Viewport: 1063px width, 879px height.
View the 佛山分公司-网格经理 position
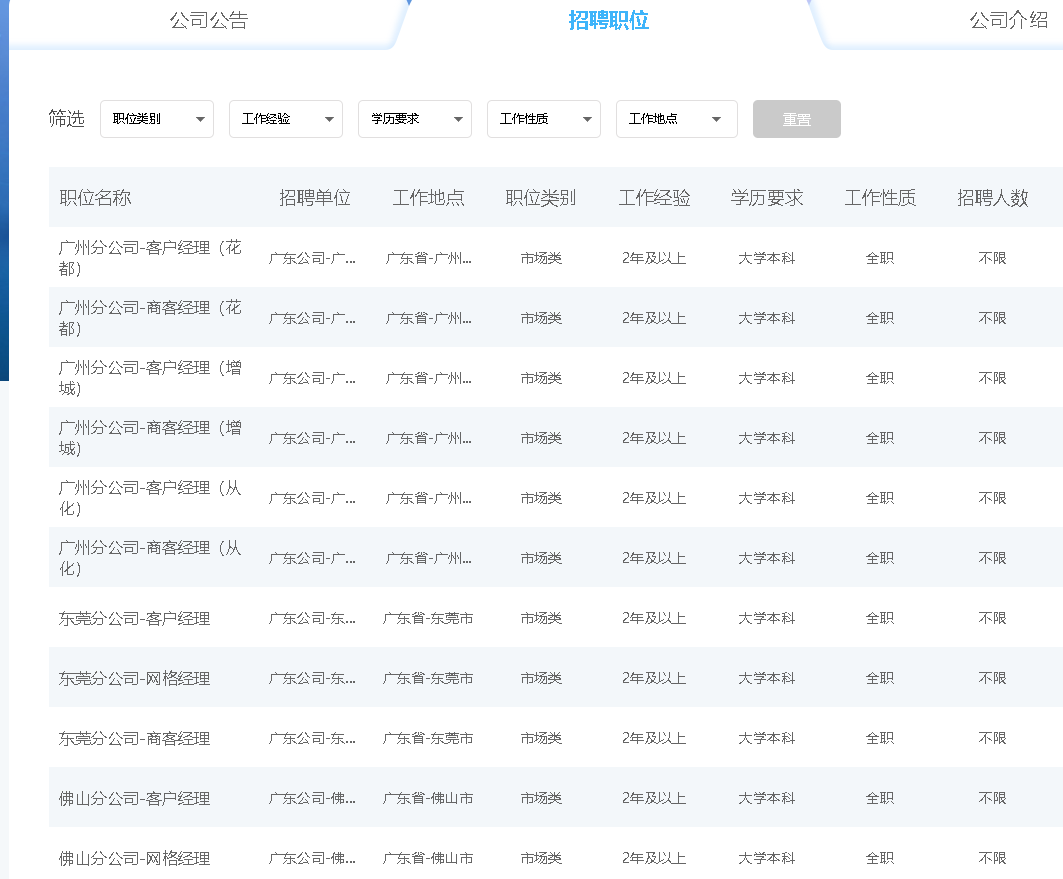132,857
